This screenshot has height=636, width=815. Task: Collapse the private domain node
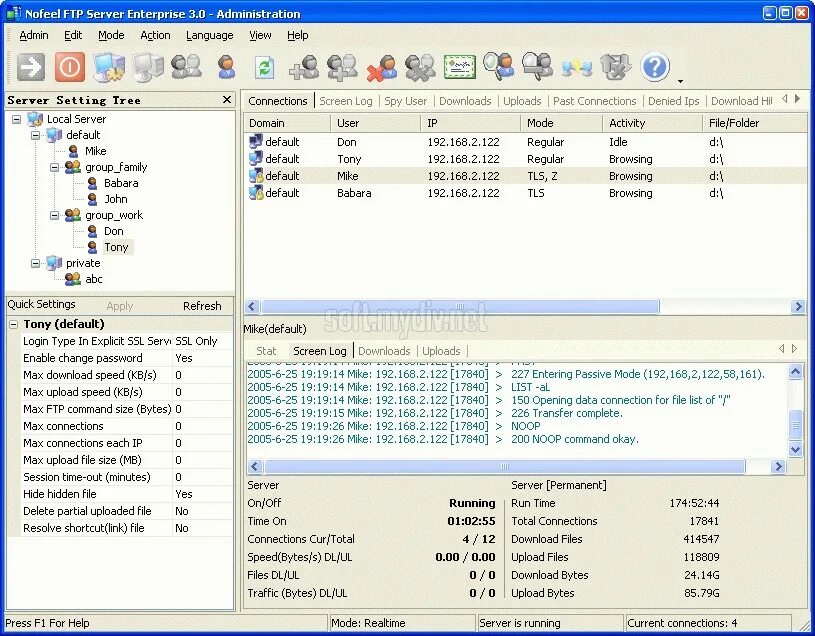[35, 263]
